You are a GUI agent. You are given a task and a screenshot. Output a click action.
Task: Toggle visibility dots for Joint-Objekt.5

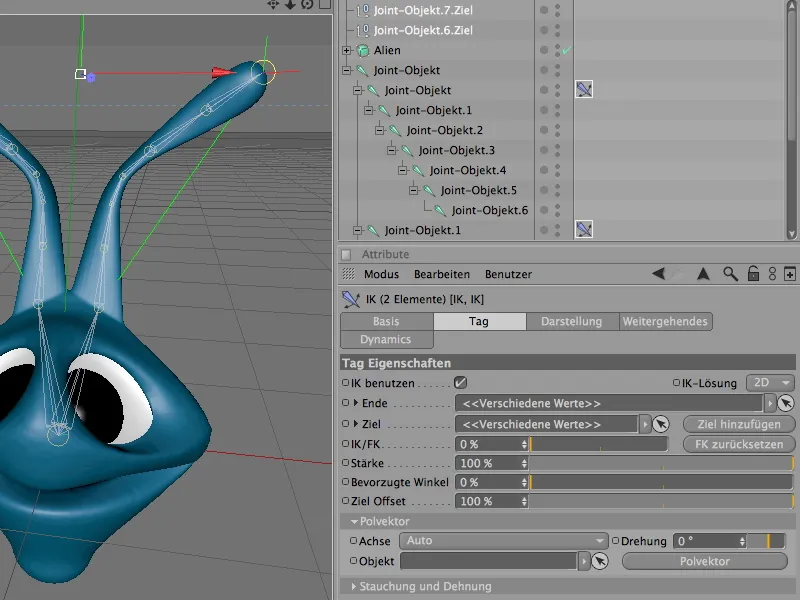tap(557, 190)
